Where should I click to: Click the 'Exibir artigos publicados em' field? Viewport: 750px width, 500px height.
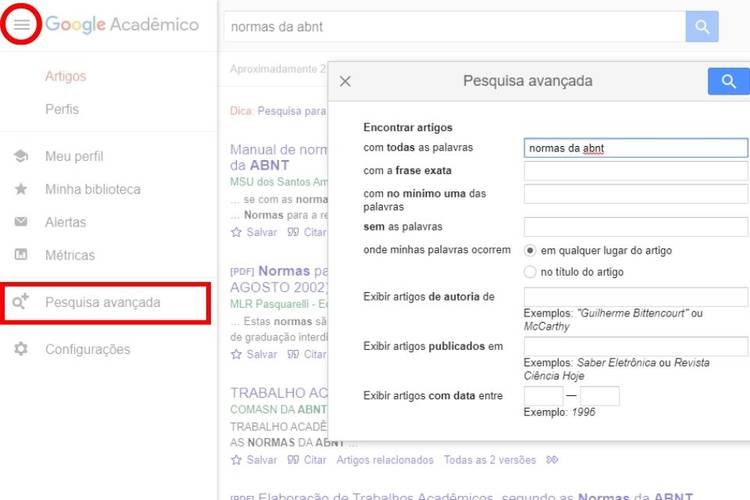[636, 346]
